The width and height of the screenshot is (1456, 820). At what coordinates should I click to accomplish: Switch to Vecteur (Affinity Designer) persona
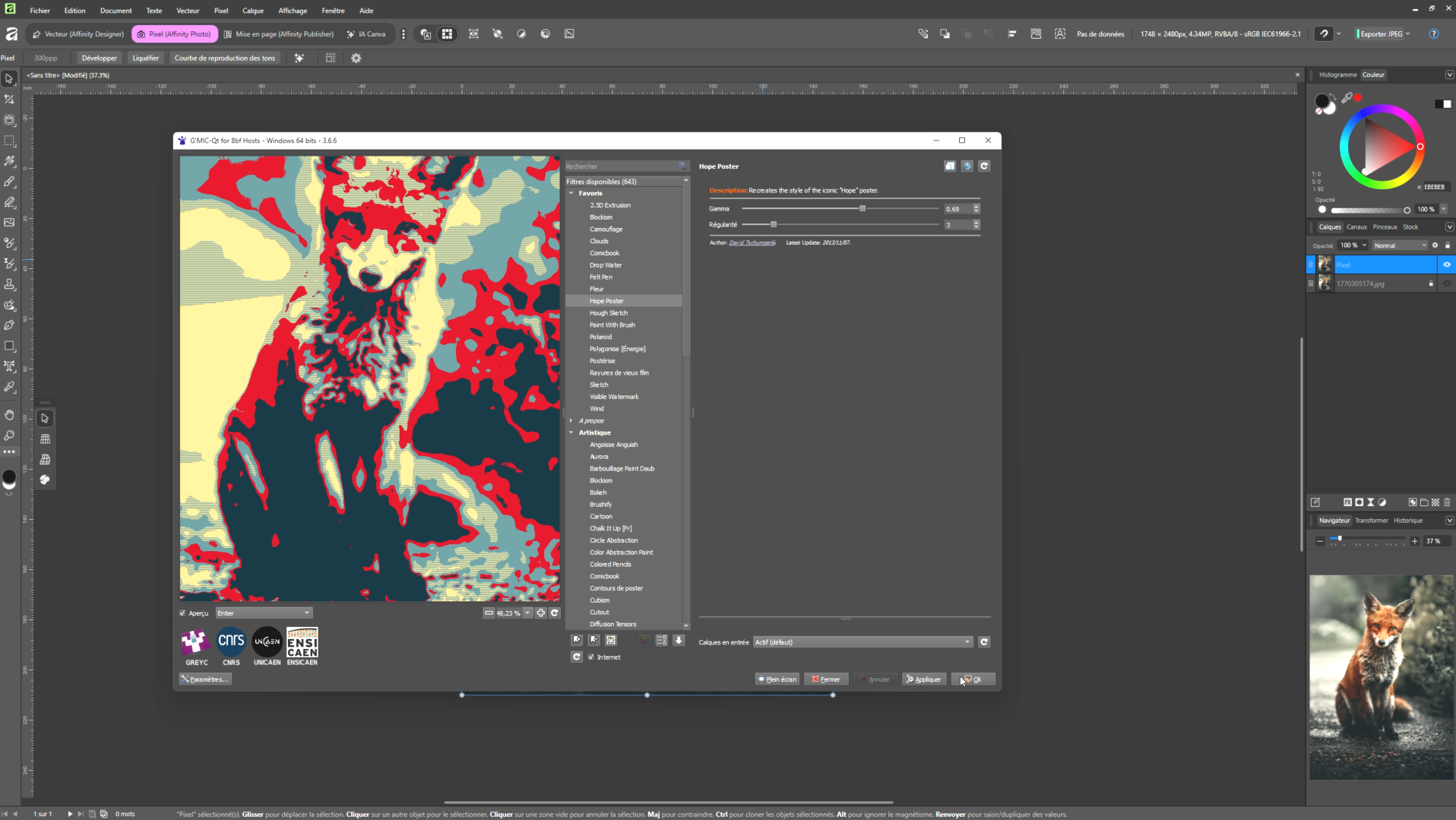pyautogui.click(x=78, y=34)
